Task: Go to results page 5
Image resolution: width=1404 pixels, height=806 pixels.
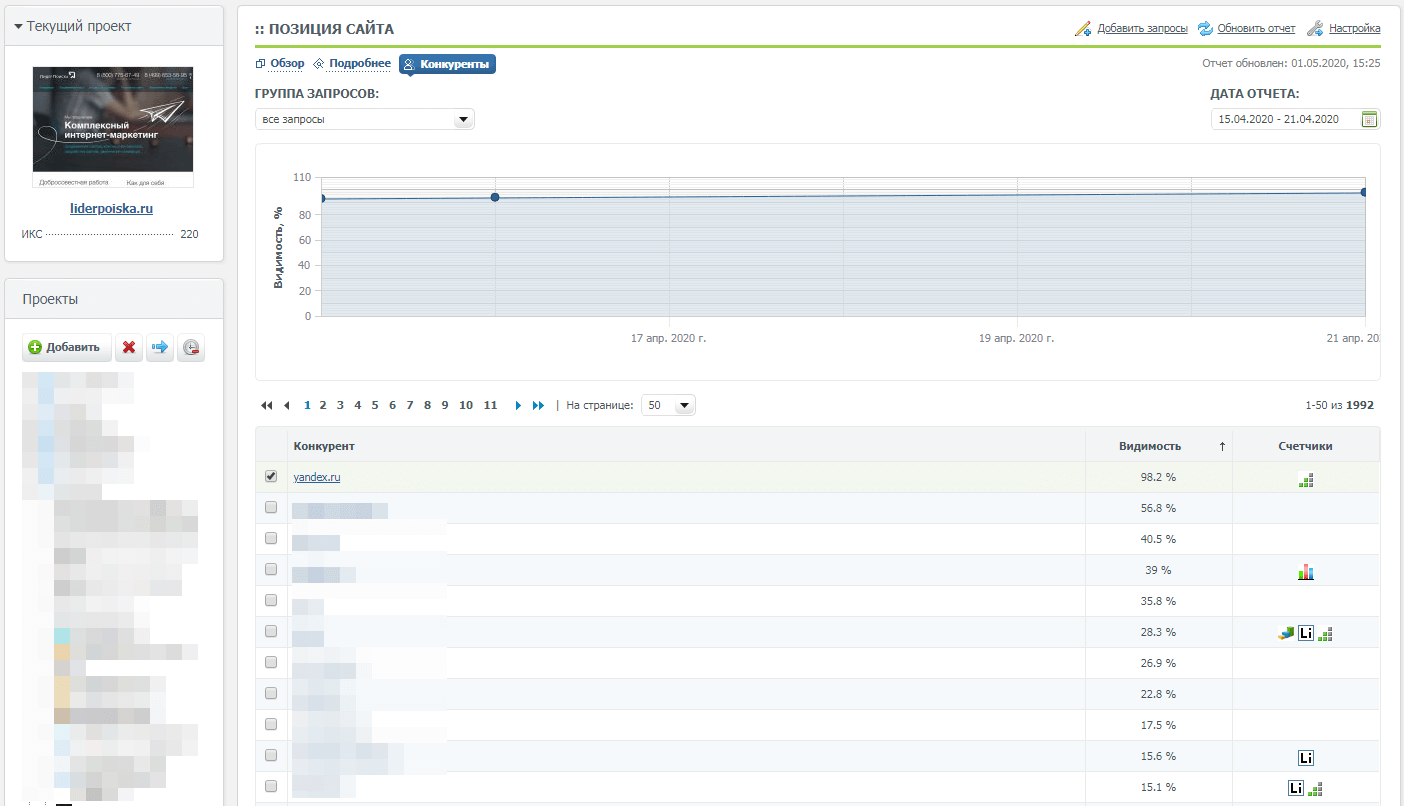Action: (x=375, y=406)
